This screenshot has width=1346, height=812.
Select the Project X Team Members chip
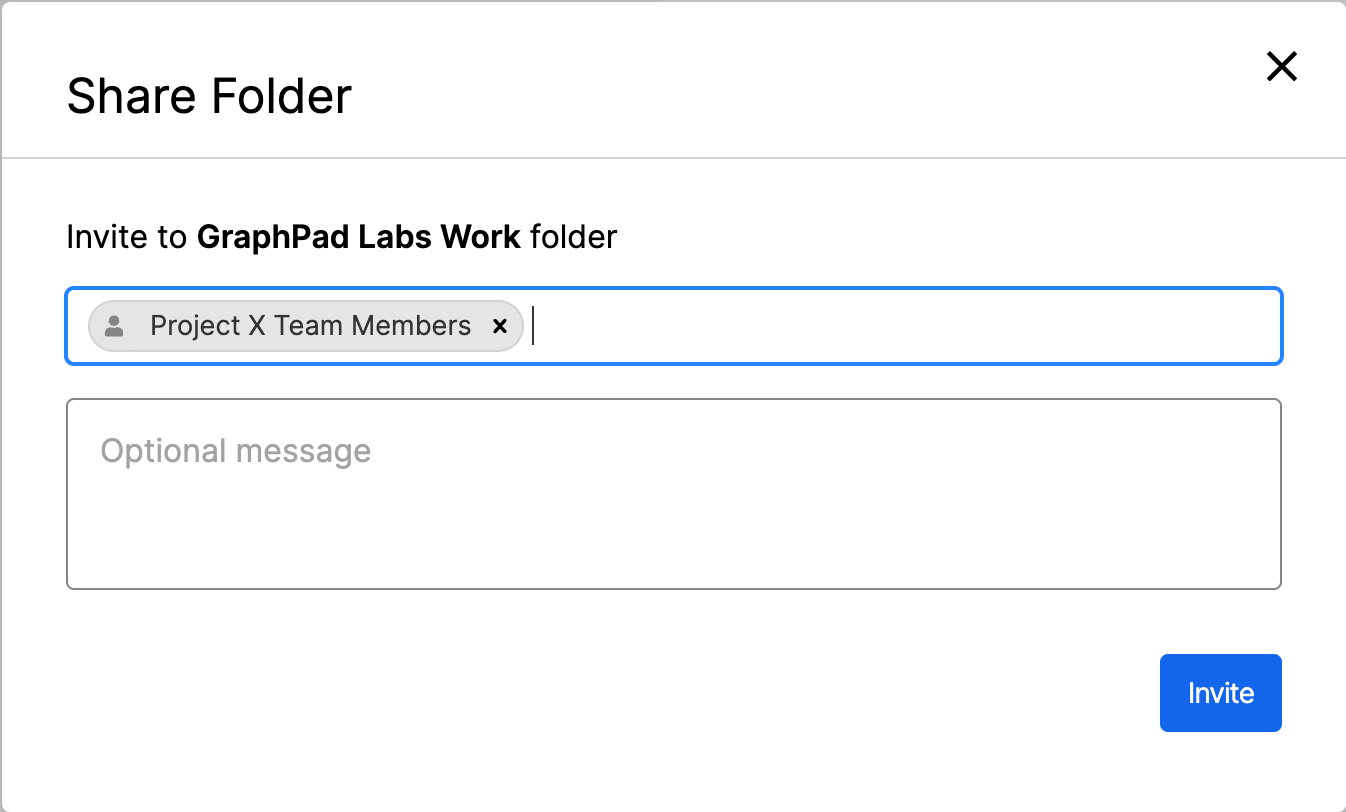click(300, 325)
